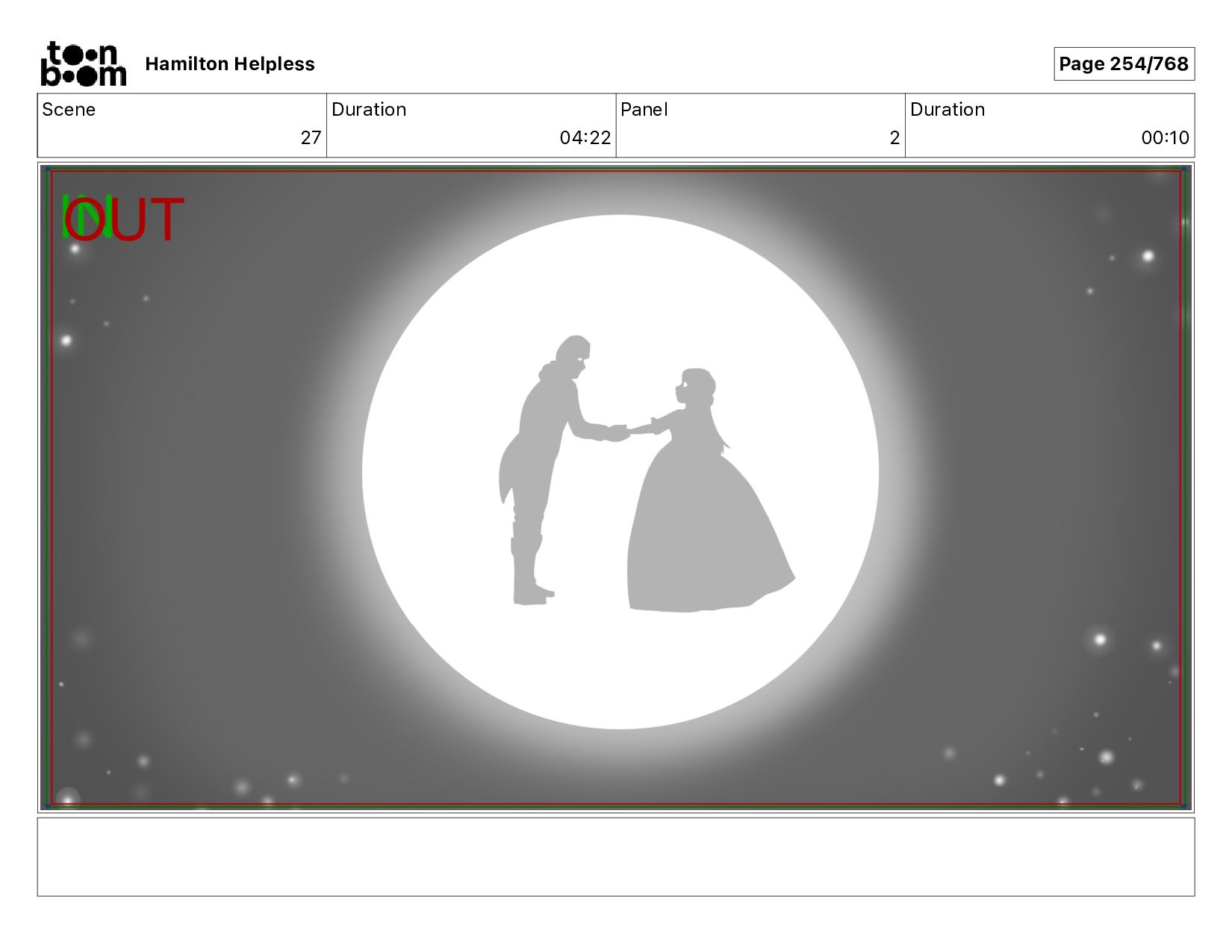The height and width of the screenshot is (952, 1232).
Task: Select the 'Panel' header label
Action: [644, 110]
